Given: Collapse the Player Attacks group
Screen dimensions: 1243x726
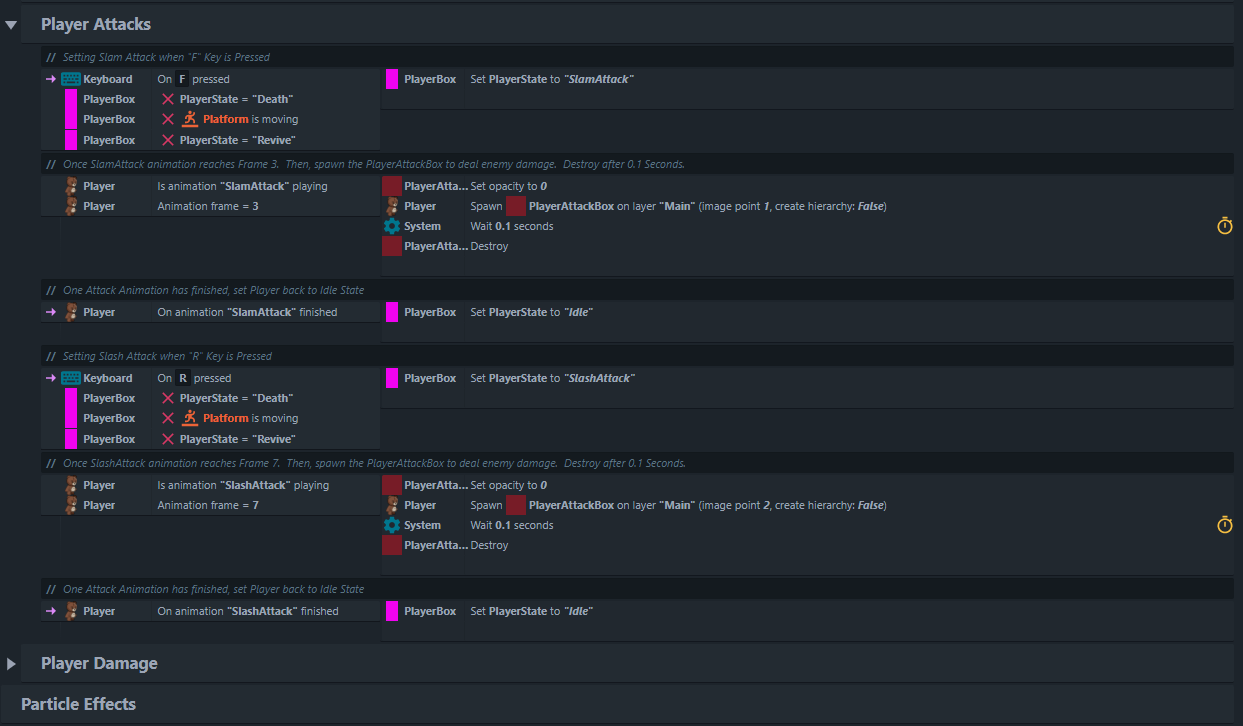Looking at the screenshot, I should (x=11, y=24).
